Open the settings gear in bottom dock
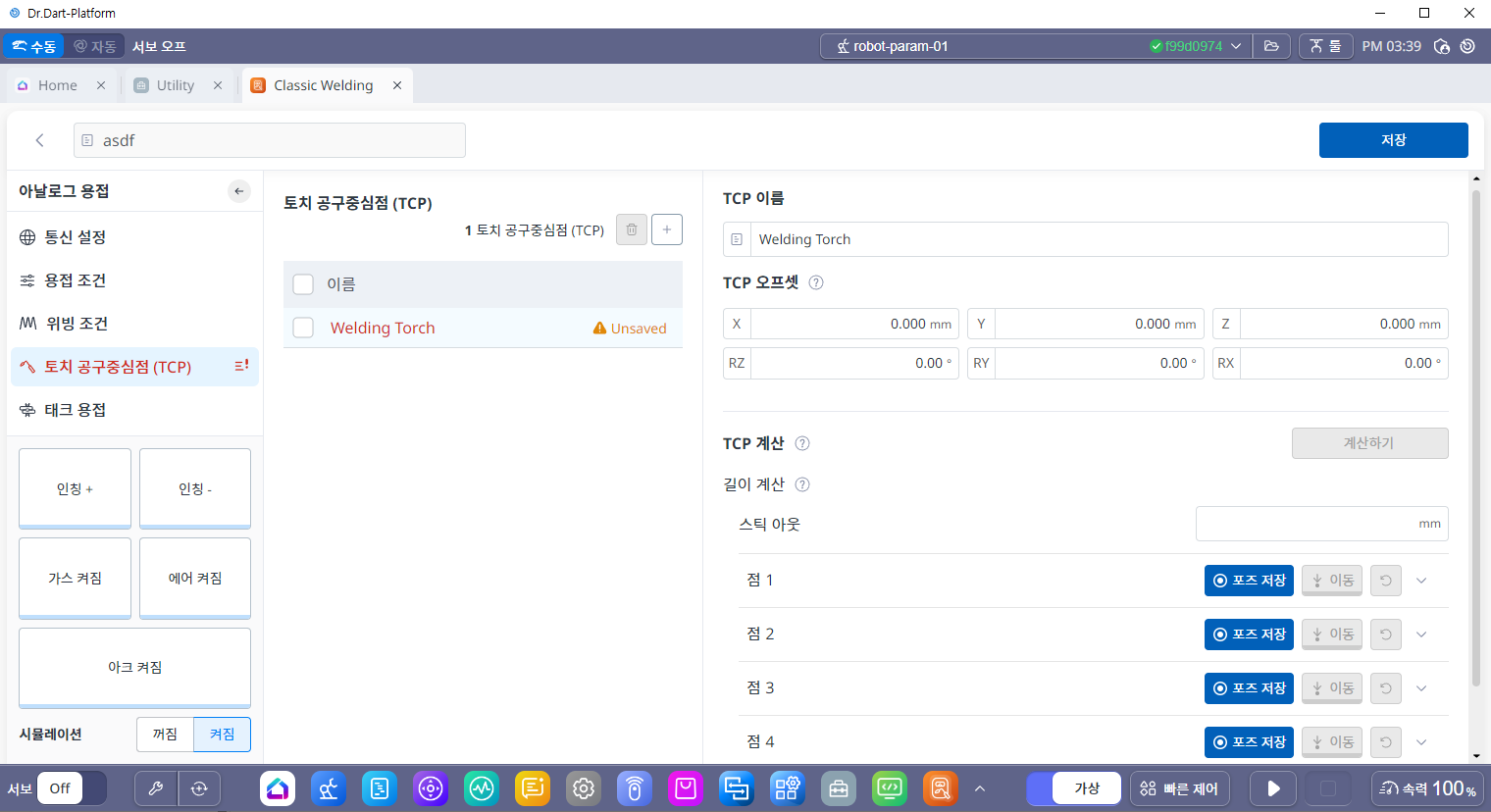Viewport: 1491px width, 812px height. pos(584,788)
